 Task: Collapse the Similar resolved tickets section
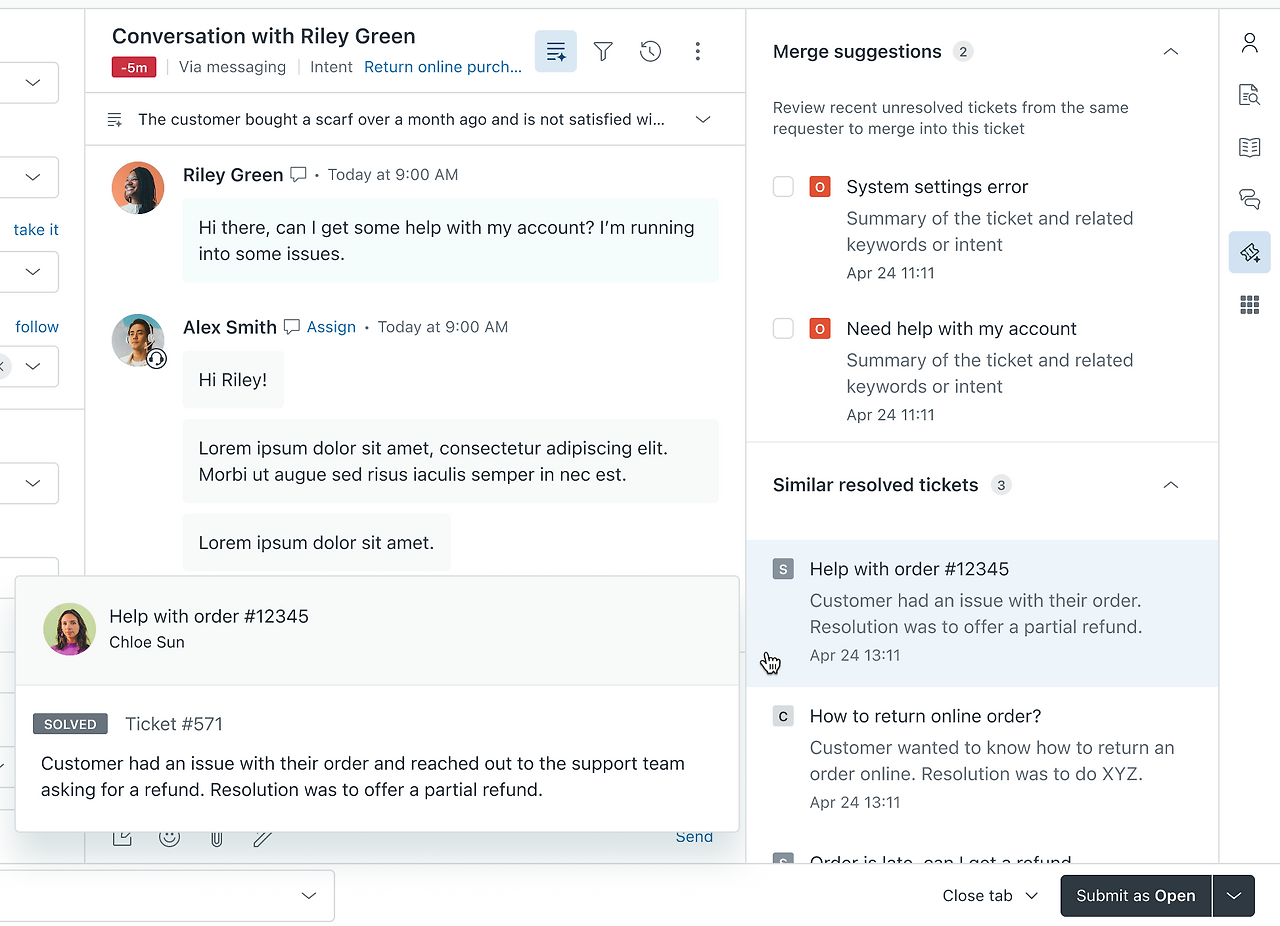tap(1171, 485)
